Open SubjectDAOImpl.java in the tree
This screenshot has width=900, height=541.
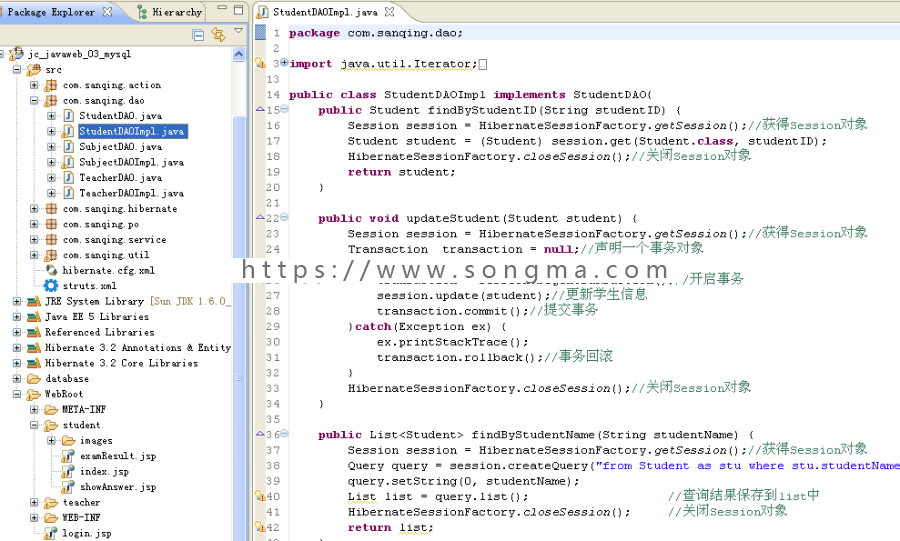pos(131,162)
